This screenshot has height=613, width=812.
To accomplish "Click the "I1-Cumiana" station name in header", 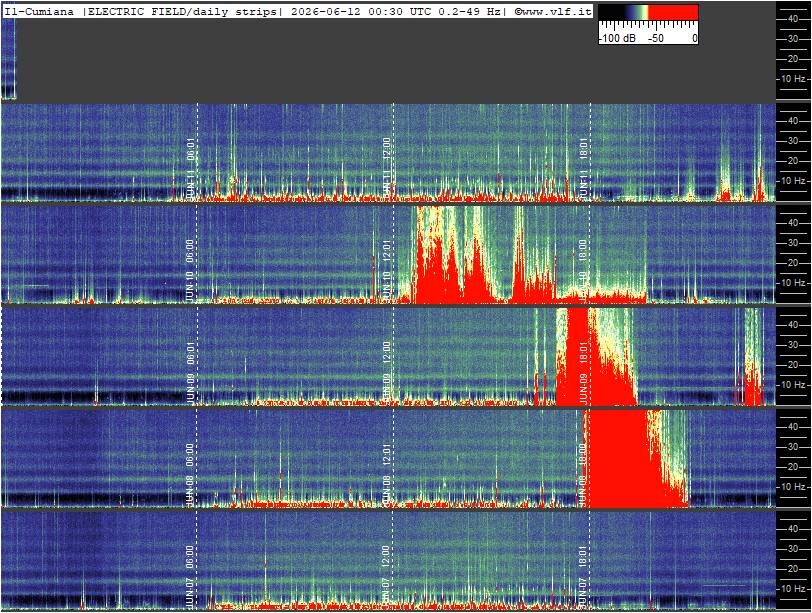I will coord(39,12).
